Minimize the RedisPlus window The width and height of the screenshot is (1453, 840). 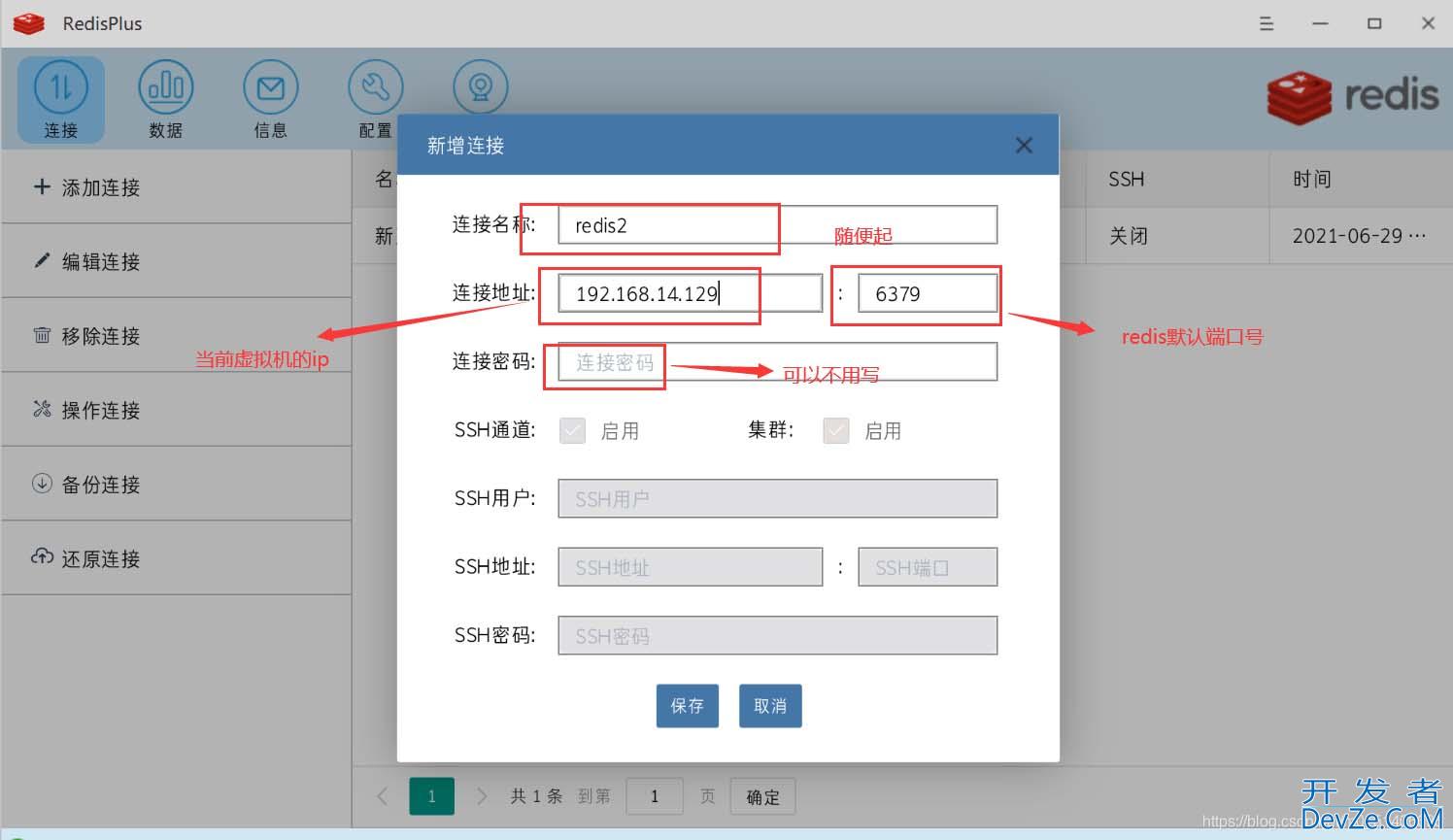click(1320, 23)
